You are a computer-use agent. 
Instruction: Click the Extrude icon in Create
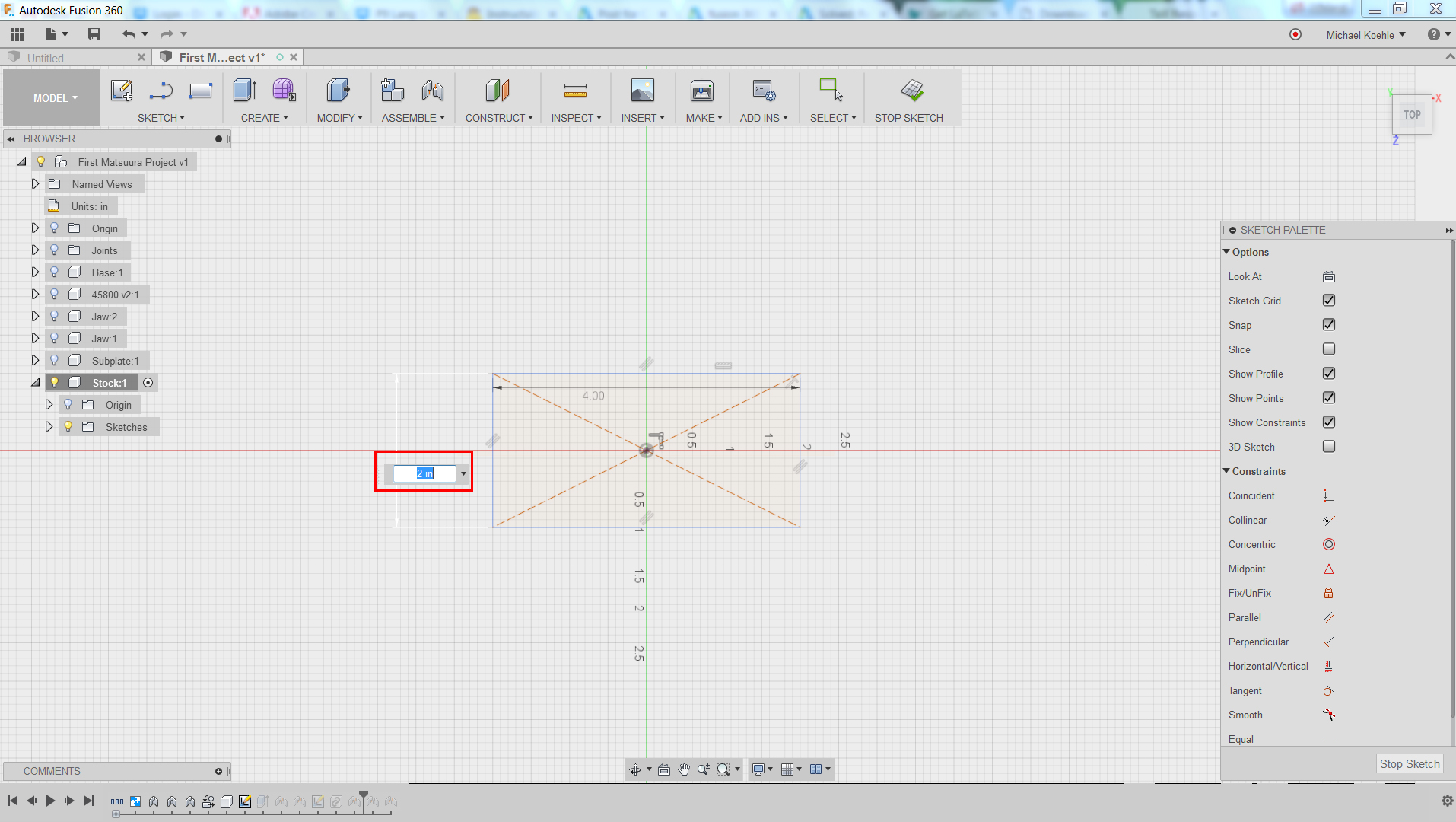[x=245, y=91]
